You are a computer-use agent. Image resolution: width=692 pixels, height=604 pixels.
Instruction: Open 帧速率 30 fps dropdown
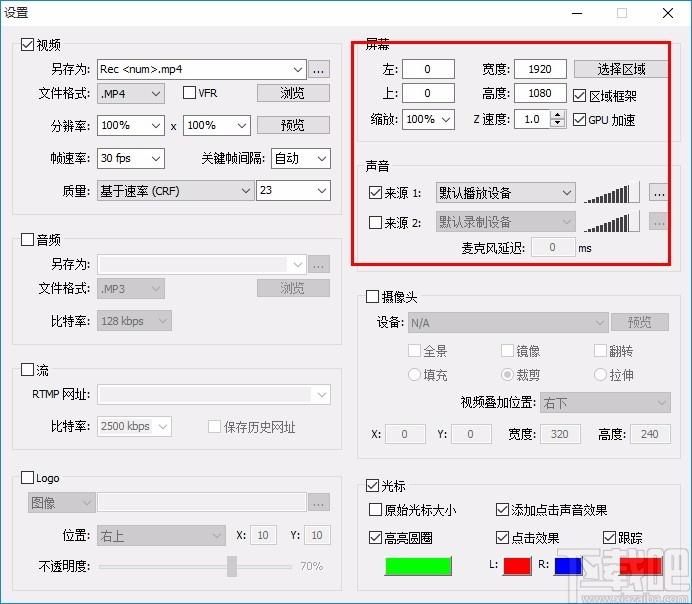(x=131, y=158)
